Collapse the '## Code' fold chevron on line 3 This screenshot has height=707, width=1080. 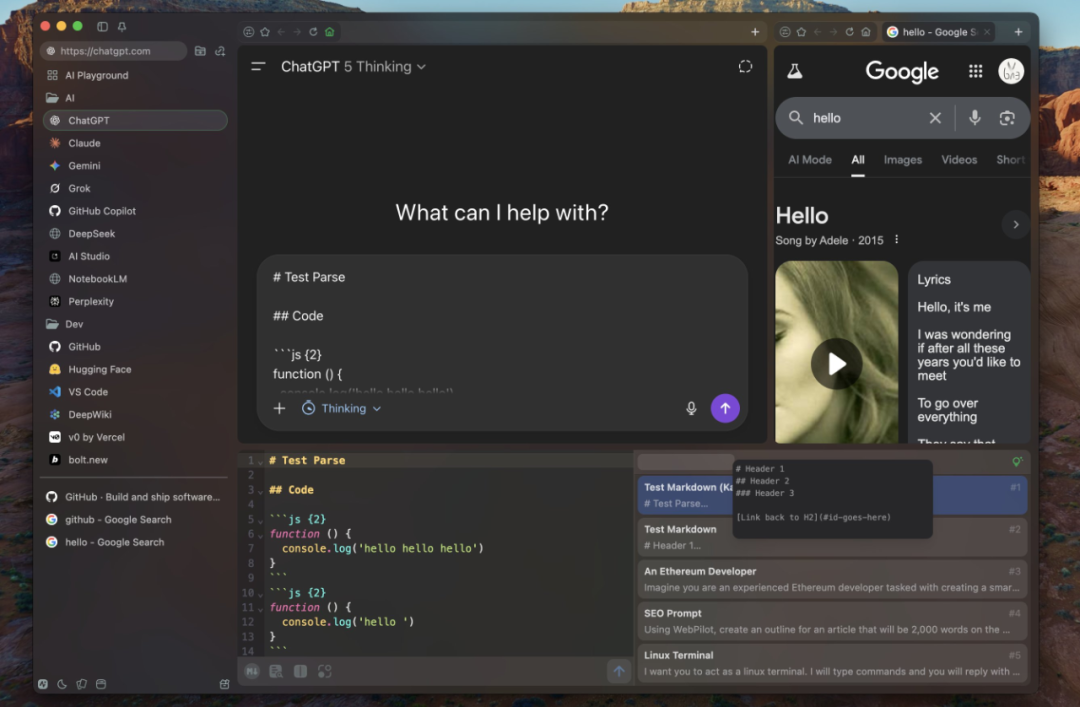(260, 491)
